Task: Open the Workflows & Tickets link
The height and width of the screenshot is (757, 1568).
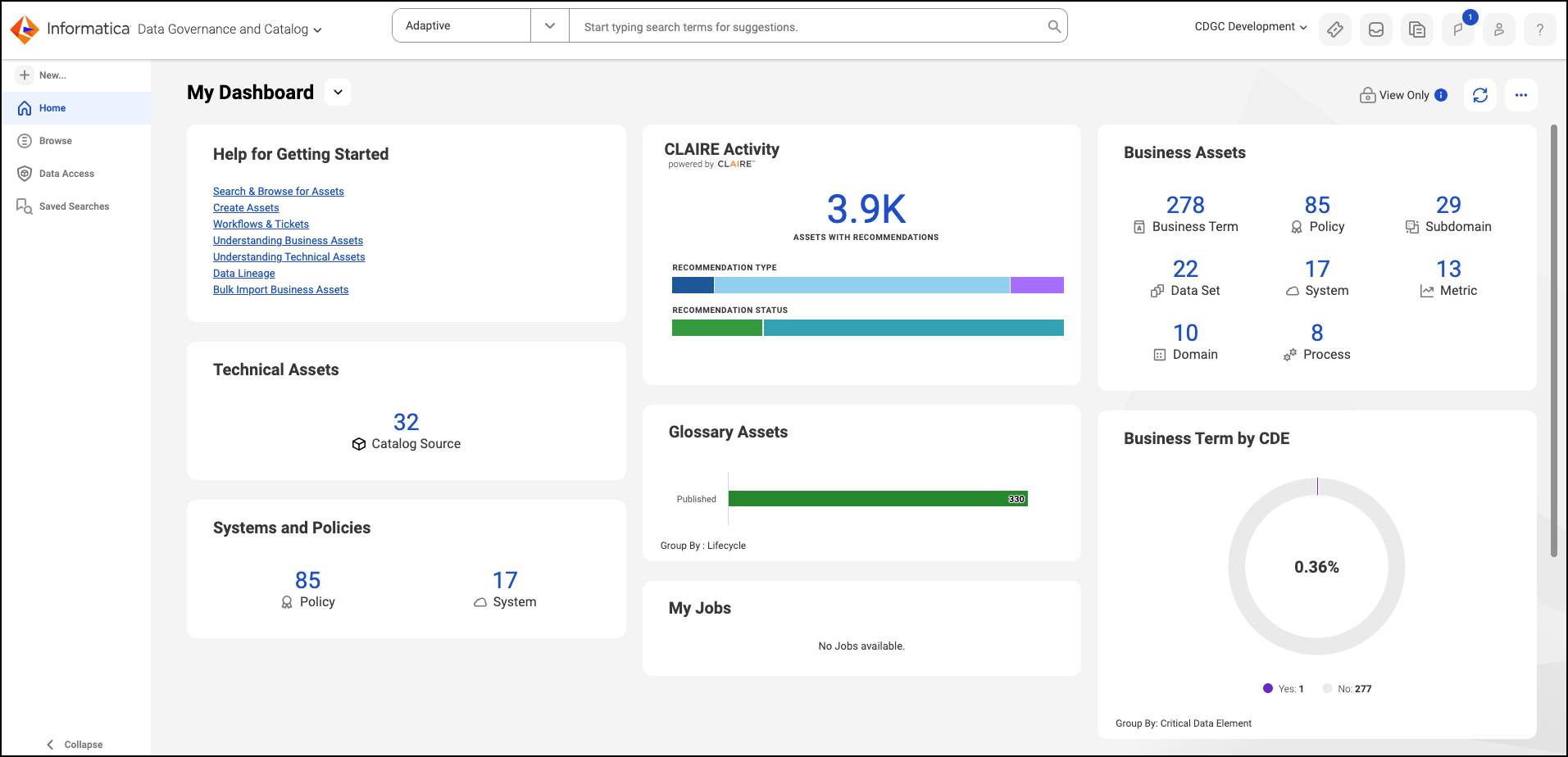Action: (261, 224)
